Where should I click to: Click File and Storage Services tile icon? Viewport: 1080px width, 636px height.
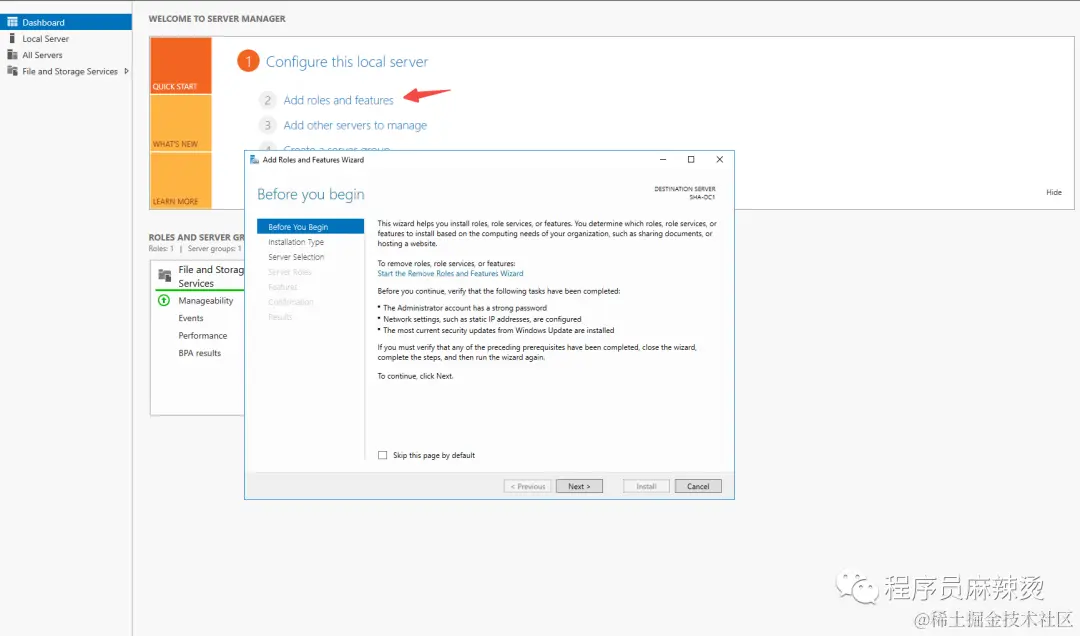[165, 276]
